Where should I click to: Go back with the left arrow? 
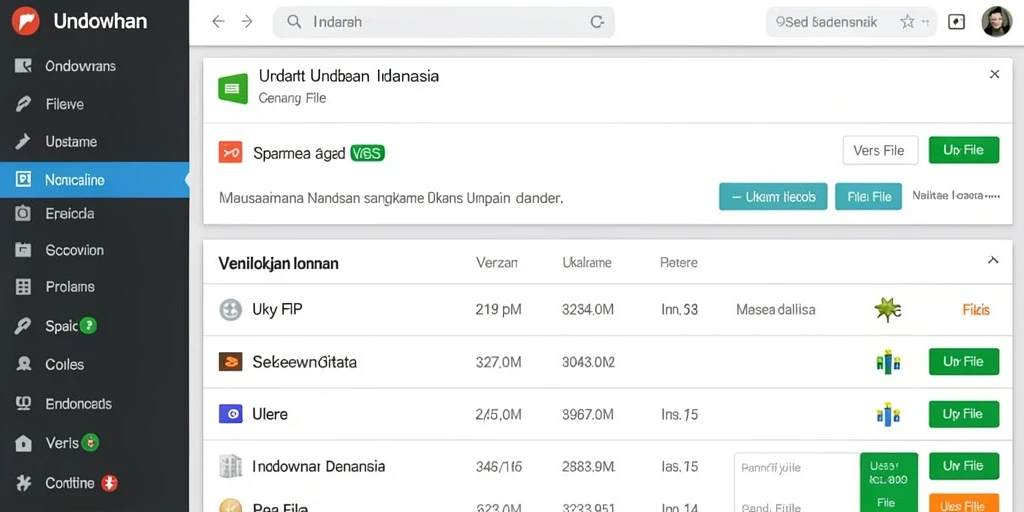[x=218, y=22]
